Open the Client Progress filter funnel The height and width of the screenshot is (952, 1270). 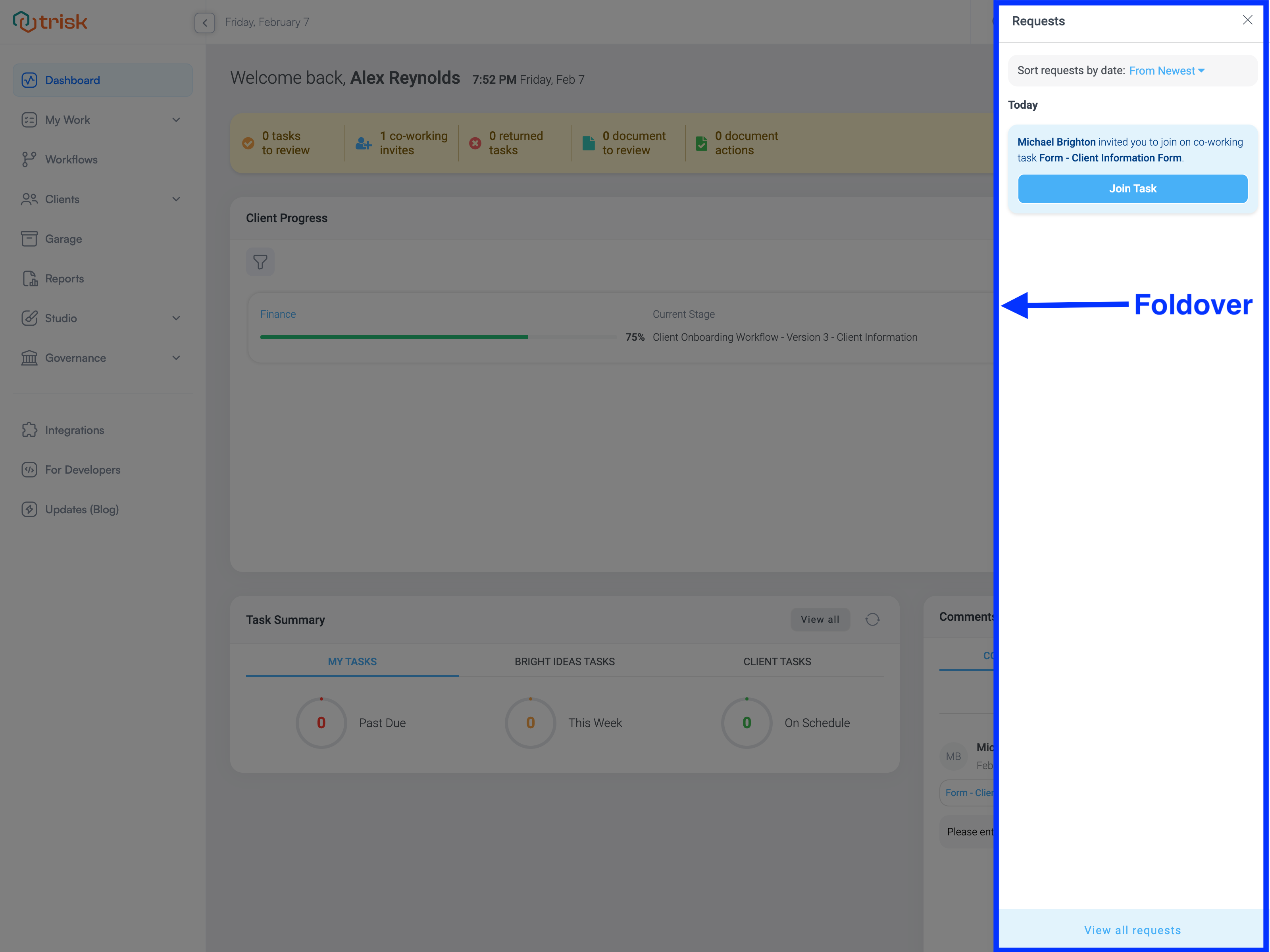point(260,262)
